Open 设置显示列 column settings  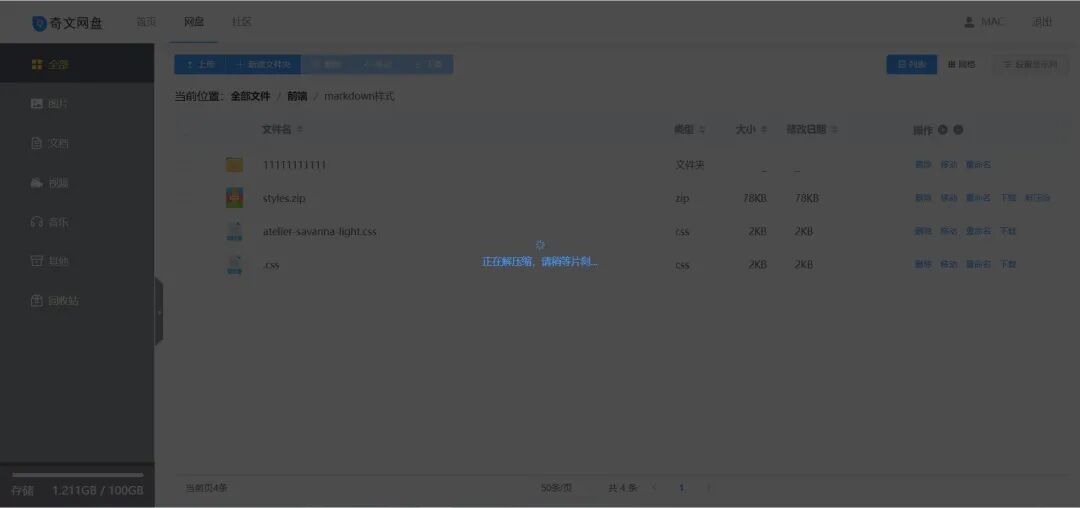(x=1030, y=65)
